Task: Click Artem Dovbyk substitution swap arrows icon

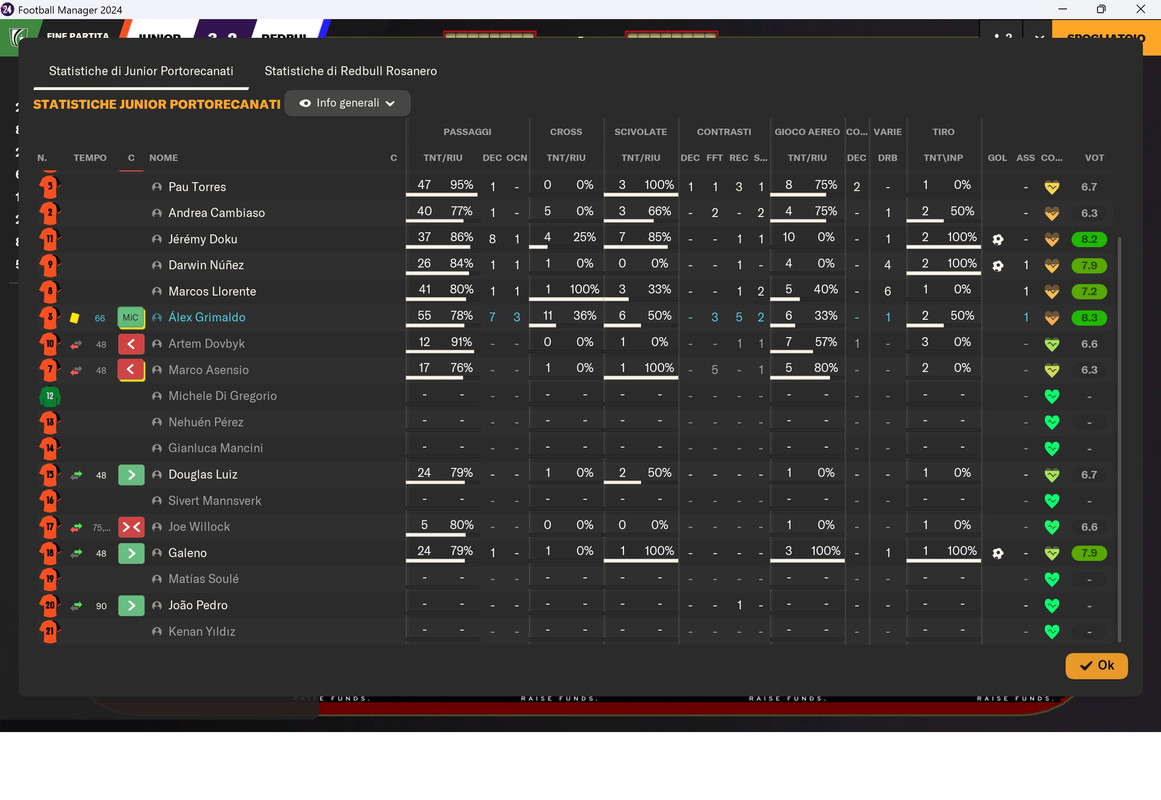Action: tap(76, 344)
